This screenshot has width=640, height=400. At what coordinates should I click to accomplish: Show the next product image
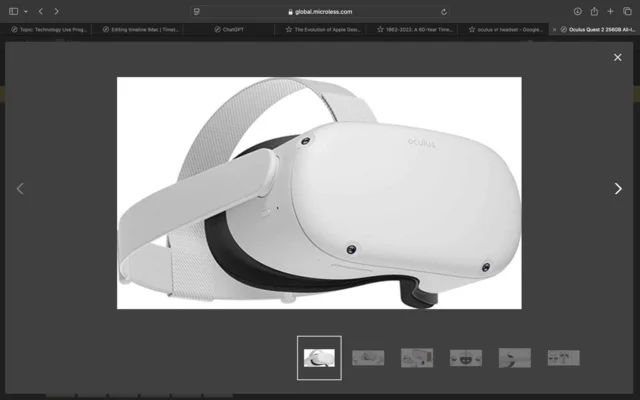coord(618,189)
